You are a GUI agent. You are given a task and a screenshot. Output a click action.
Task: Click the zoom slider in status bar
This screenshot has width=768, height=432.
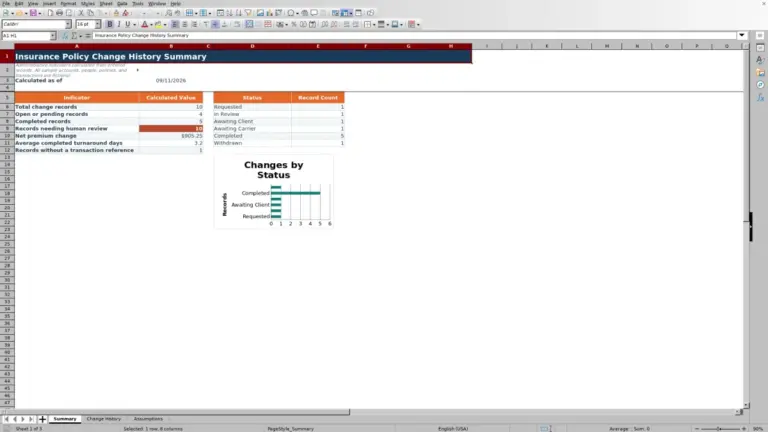point(720,429)
